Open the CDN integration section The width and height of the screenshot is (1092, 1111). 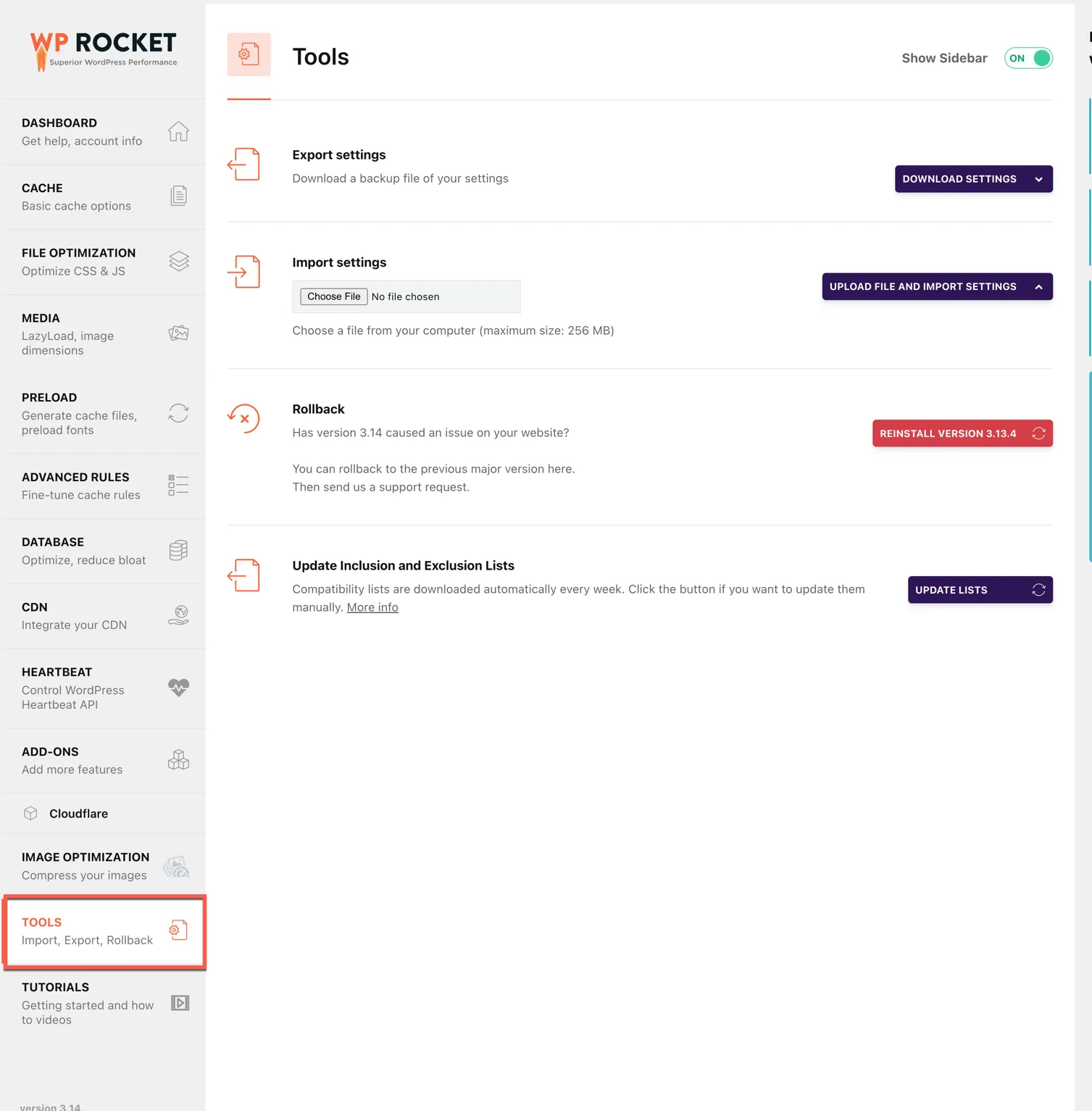click(75, 615)
